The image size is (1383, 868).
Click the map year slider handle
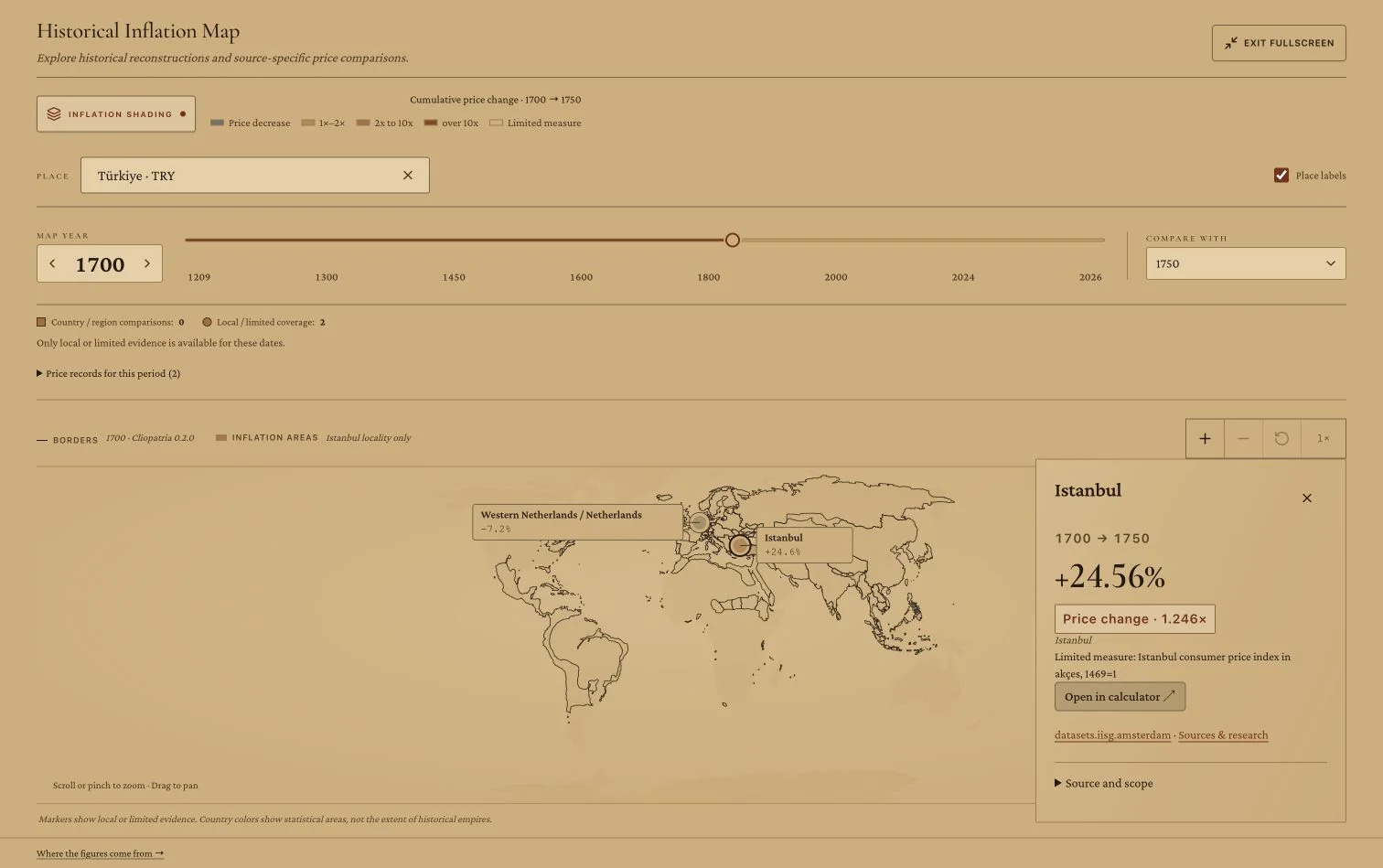click(x=733, y=241)
